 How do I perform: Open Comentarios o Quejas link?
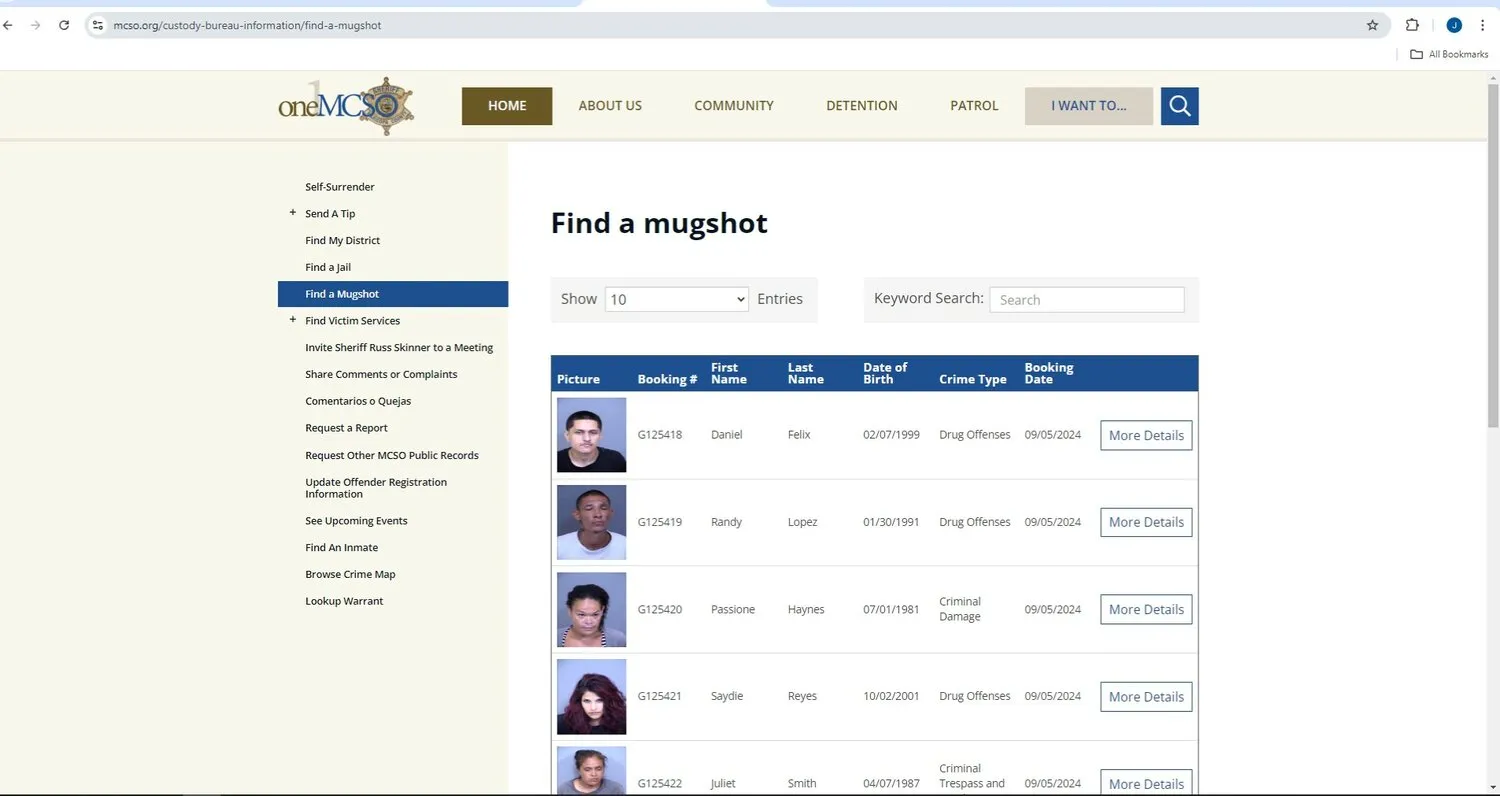point(358,401)
